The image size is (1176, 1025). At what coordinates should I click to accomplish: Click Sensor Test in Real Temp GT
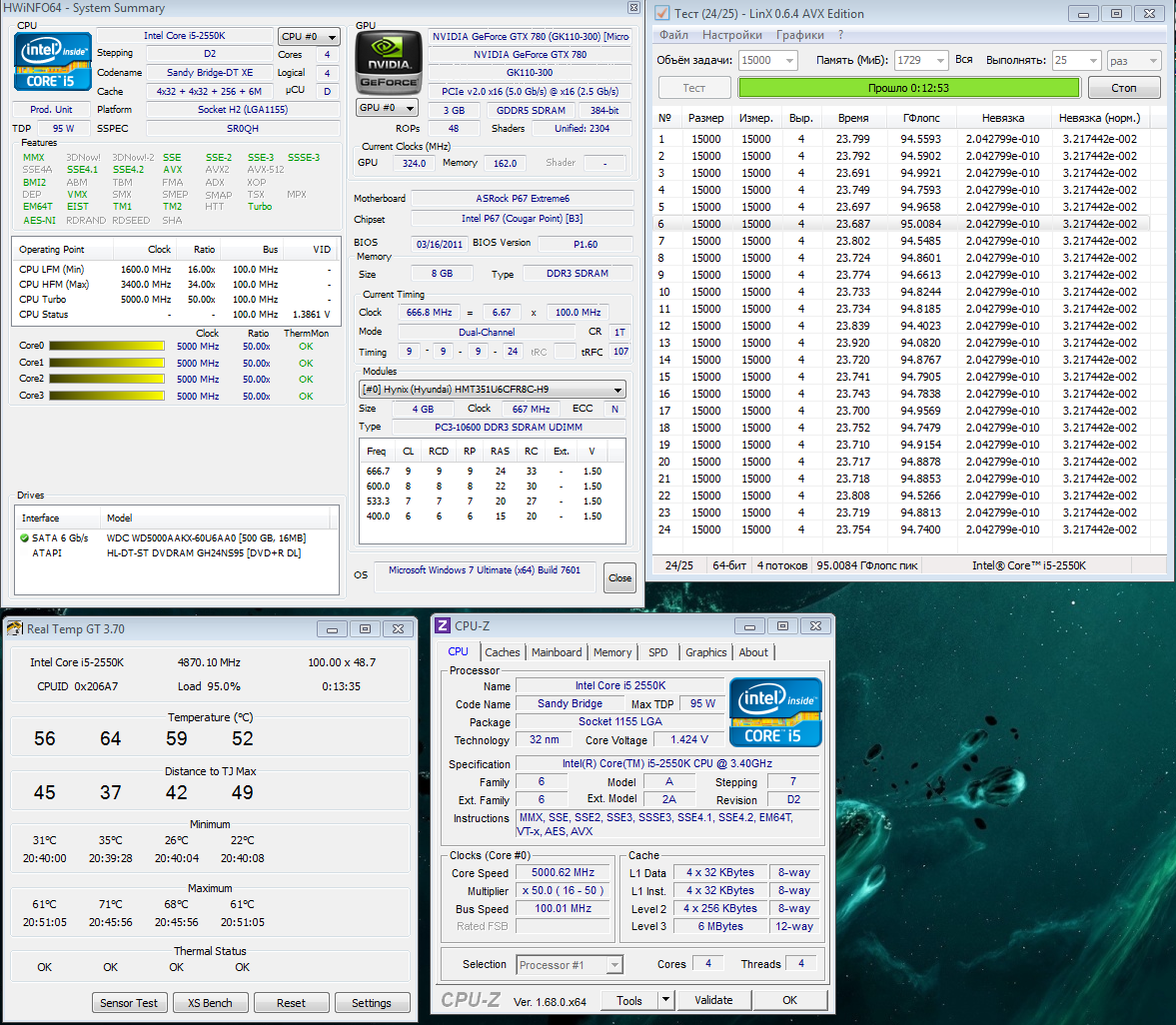pyautogui.click(x=129, y=1002)
